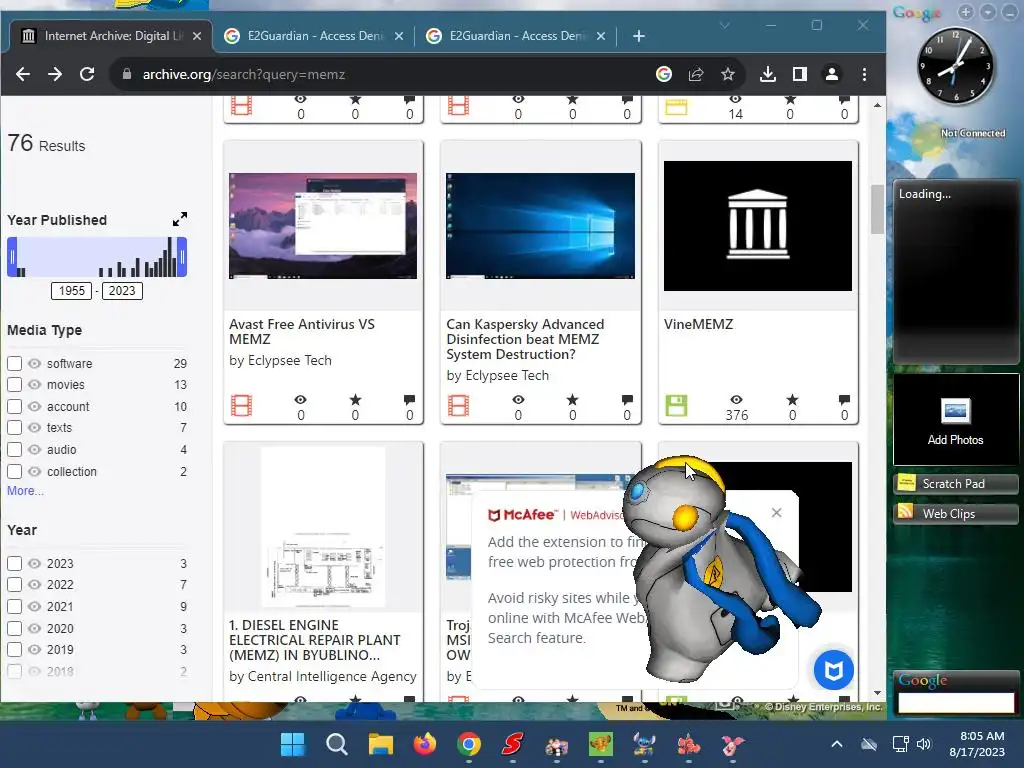Check the 2023 year checkbox

click(x=14, y=563)
